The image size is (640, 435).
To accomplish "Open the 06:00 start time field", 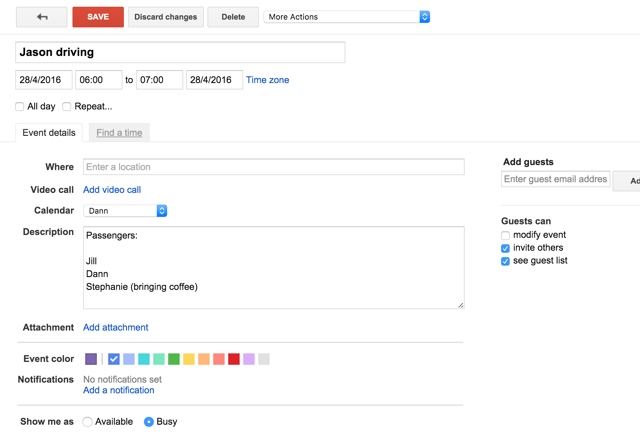I will (99, 80).
